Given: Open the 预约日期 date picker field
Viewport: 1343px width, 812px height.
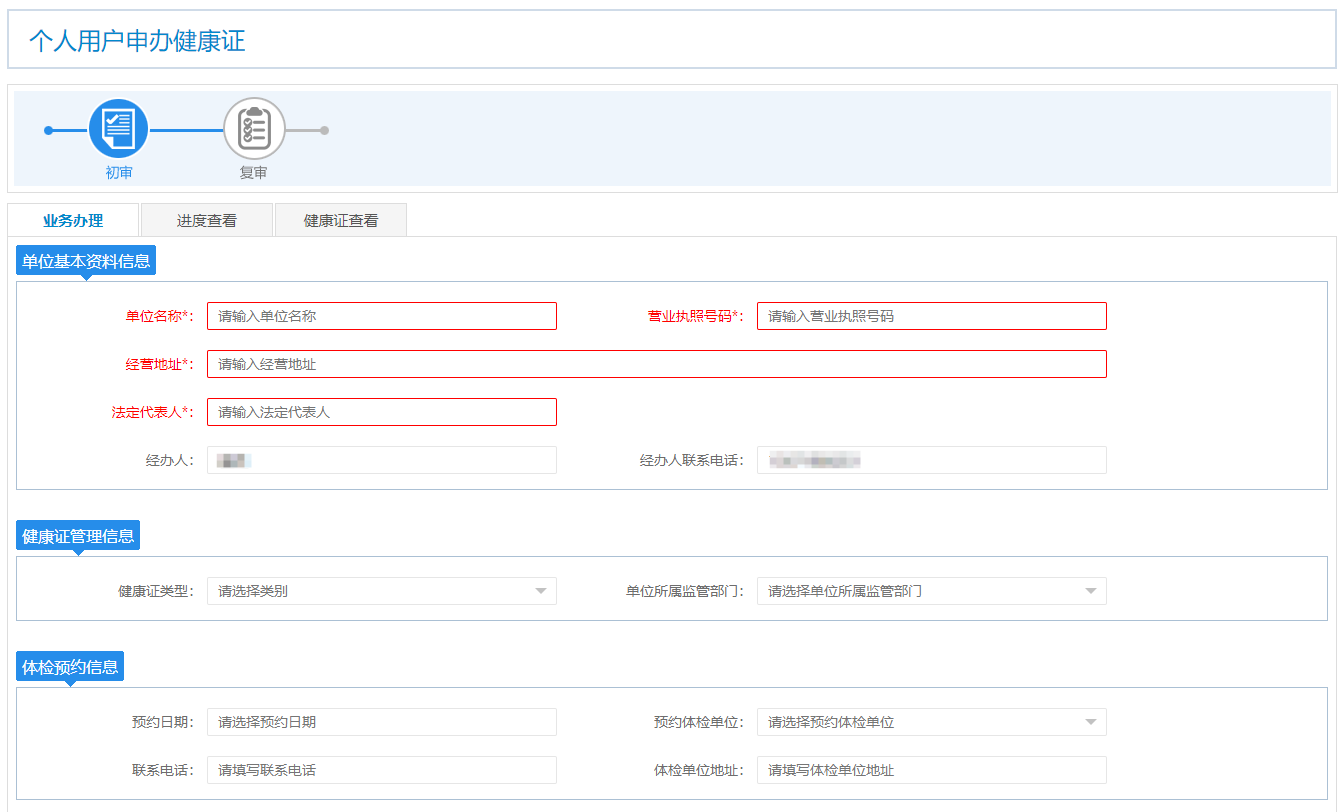Looking at the screenshot, I should pyautogui.click(x=381, y=722).
